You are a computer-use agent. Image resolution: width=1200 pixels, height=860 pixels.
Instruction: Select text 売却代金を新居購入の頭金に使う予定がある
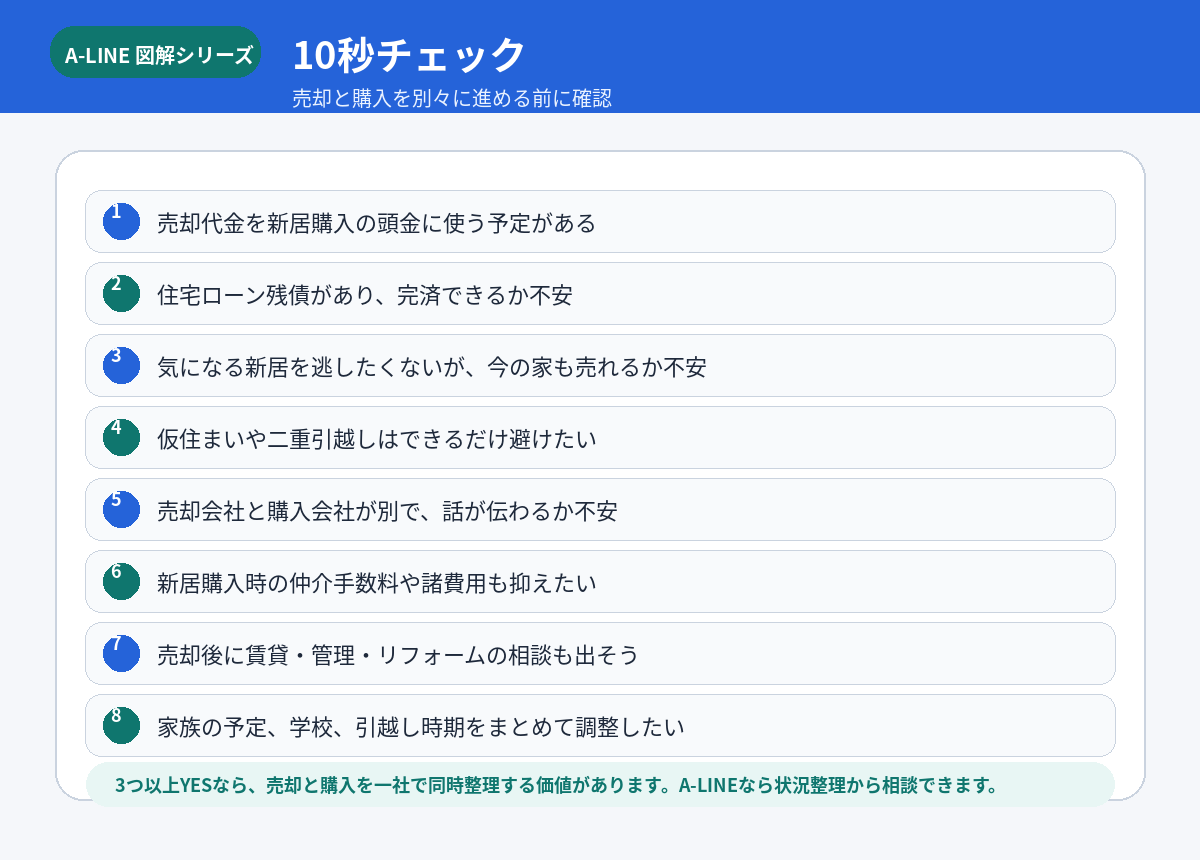(x=376, y=223)
